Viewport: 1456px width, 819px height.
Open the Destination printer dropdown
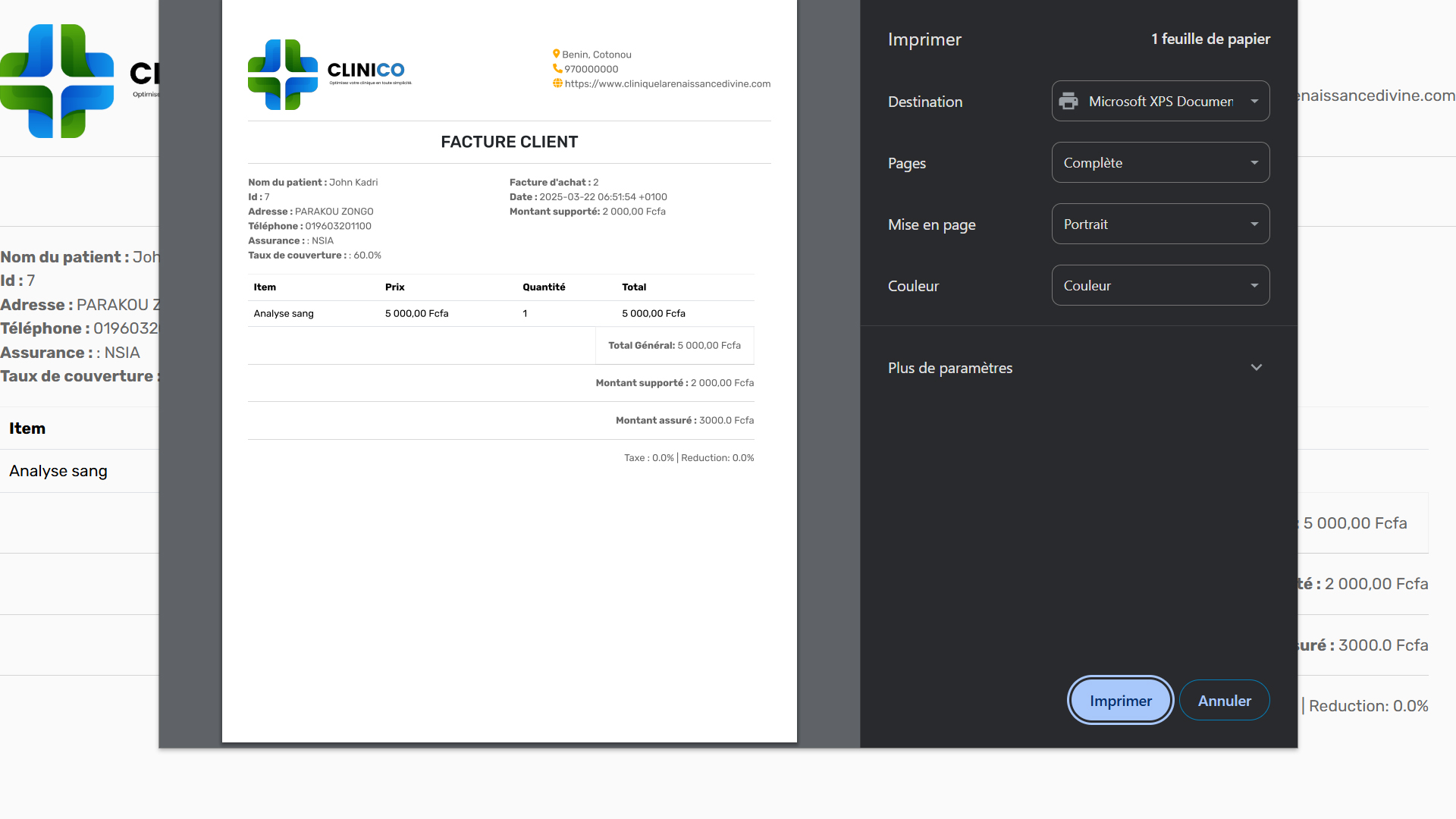(x=1160, y=101)
